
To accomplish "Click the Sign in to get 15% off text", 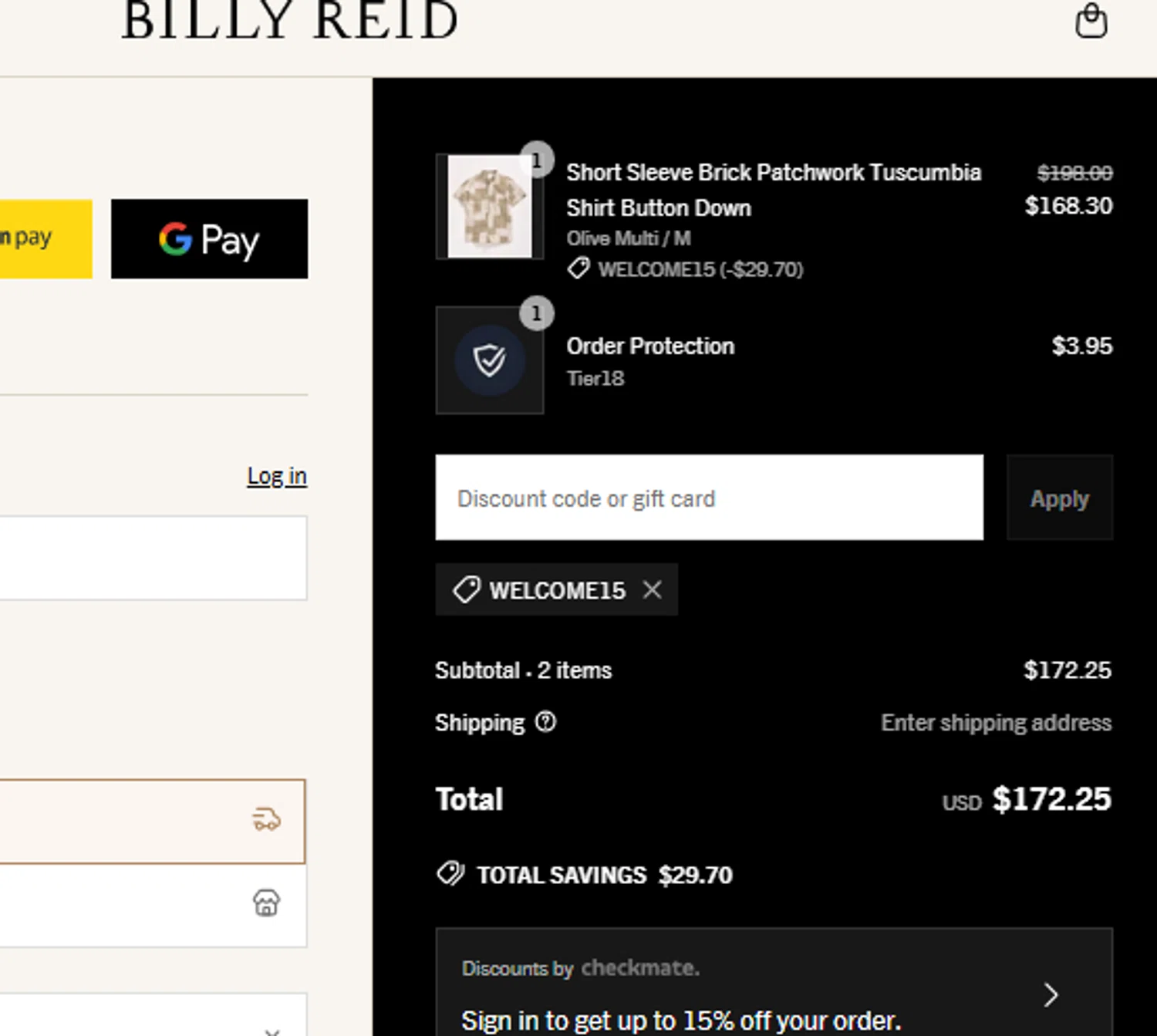I will click(x=681, y=1021).
